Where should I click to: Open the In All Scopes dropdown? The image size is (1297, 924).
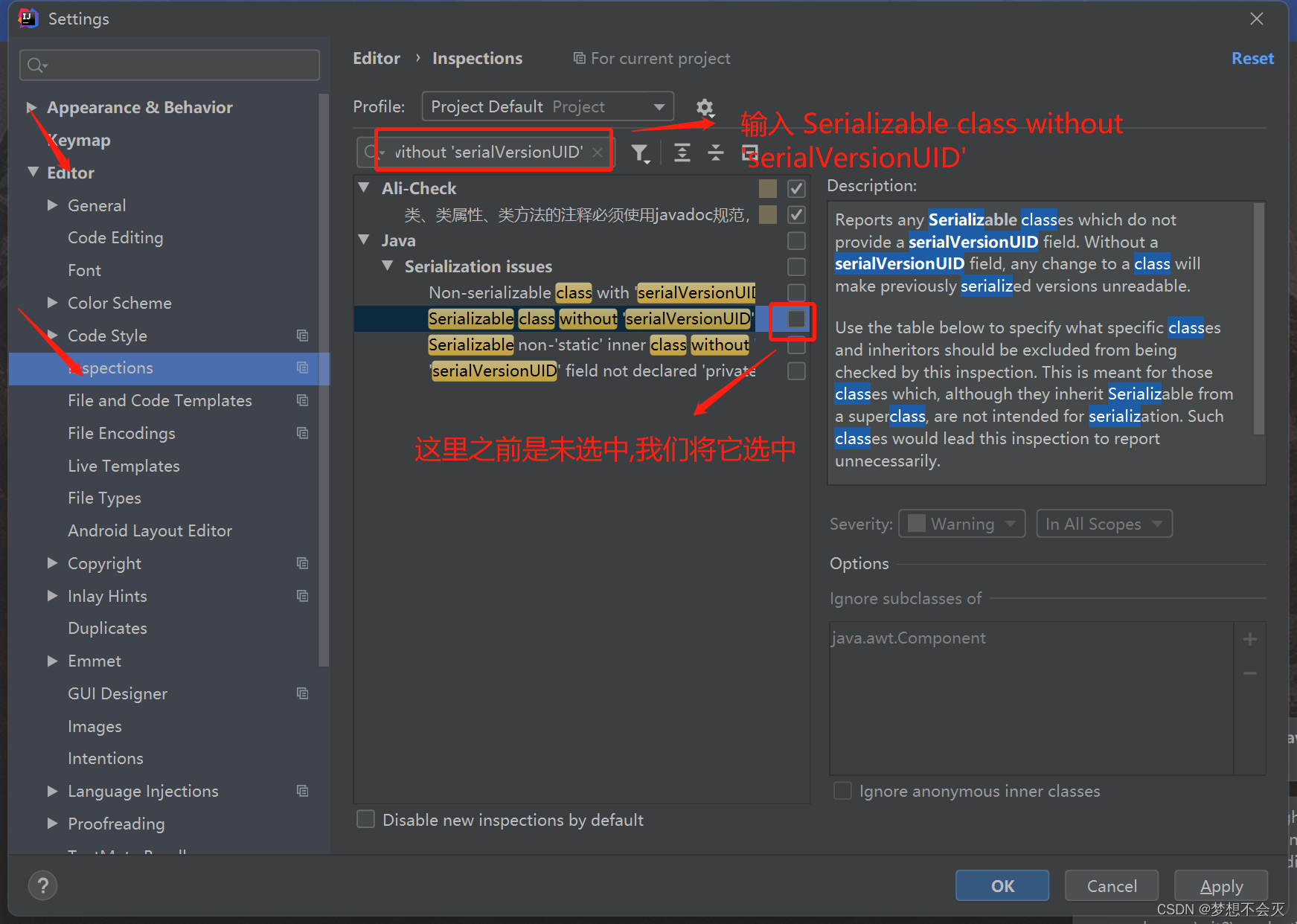tap(1104, 523)
